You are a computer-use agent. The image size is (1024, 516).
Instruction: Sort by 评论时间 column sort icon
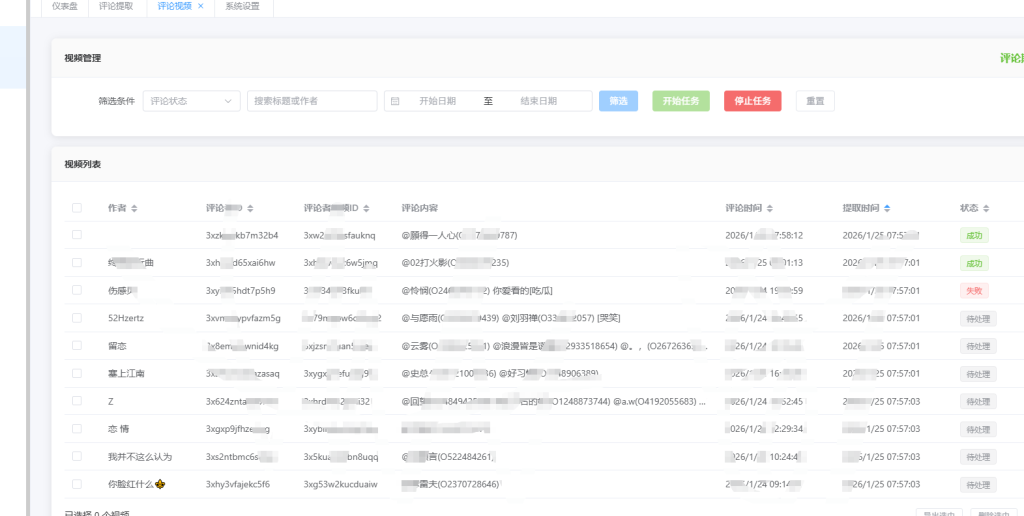click(x=769, y=208)
